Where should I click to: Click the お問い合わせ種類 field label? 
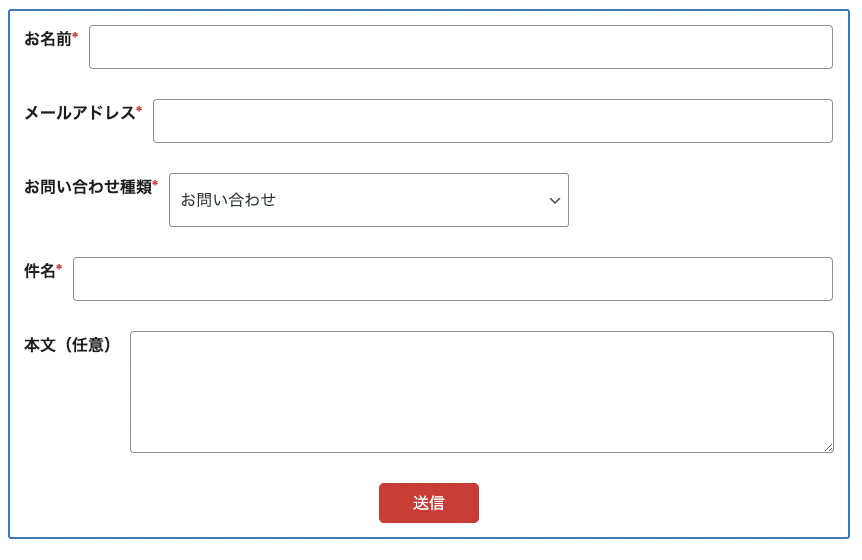point(87,187)
